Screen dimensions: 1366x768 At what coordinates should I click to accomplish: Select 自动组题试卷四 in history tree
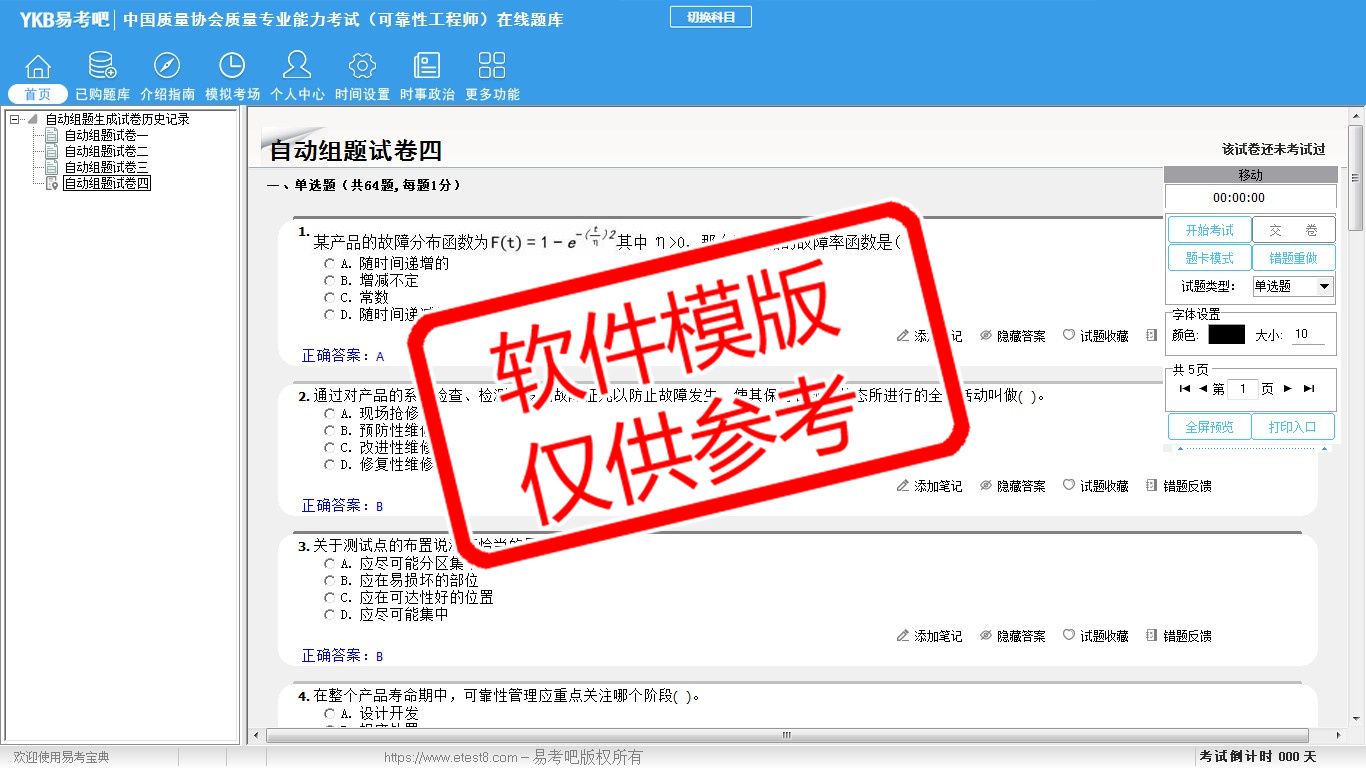tap(106, 184)
